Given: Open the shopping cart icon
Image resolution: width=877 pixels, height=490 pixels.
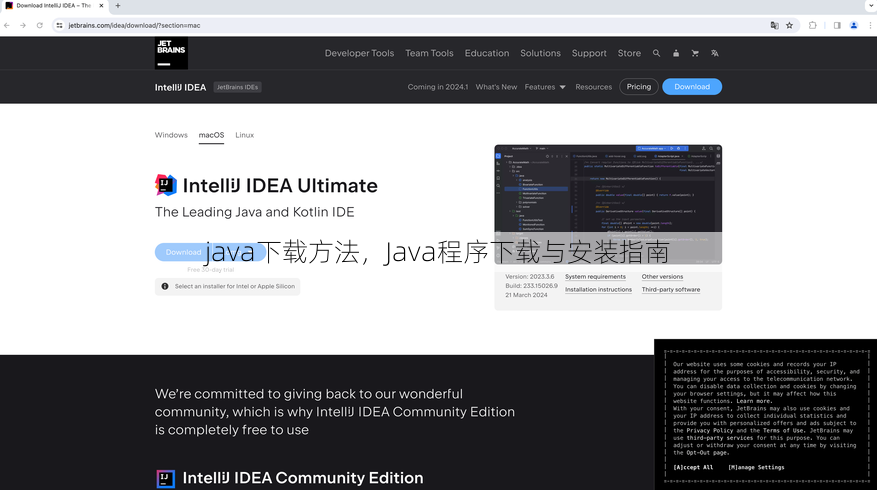Looking at the screenshot, I should [695, 53].
